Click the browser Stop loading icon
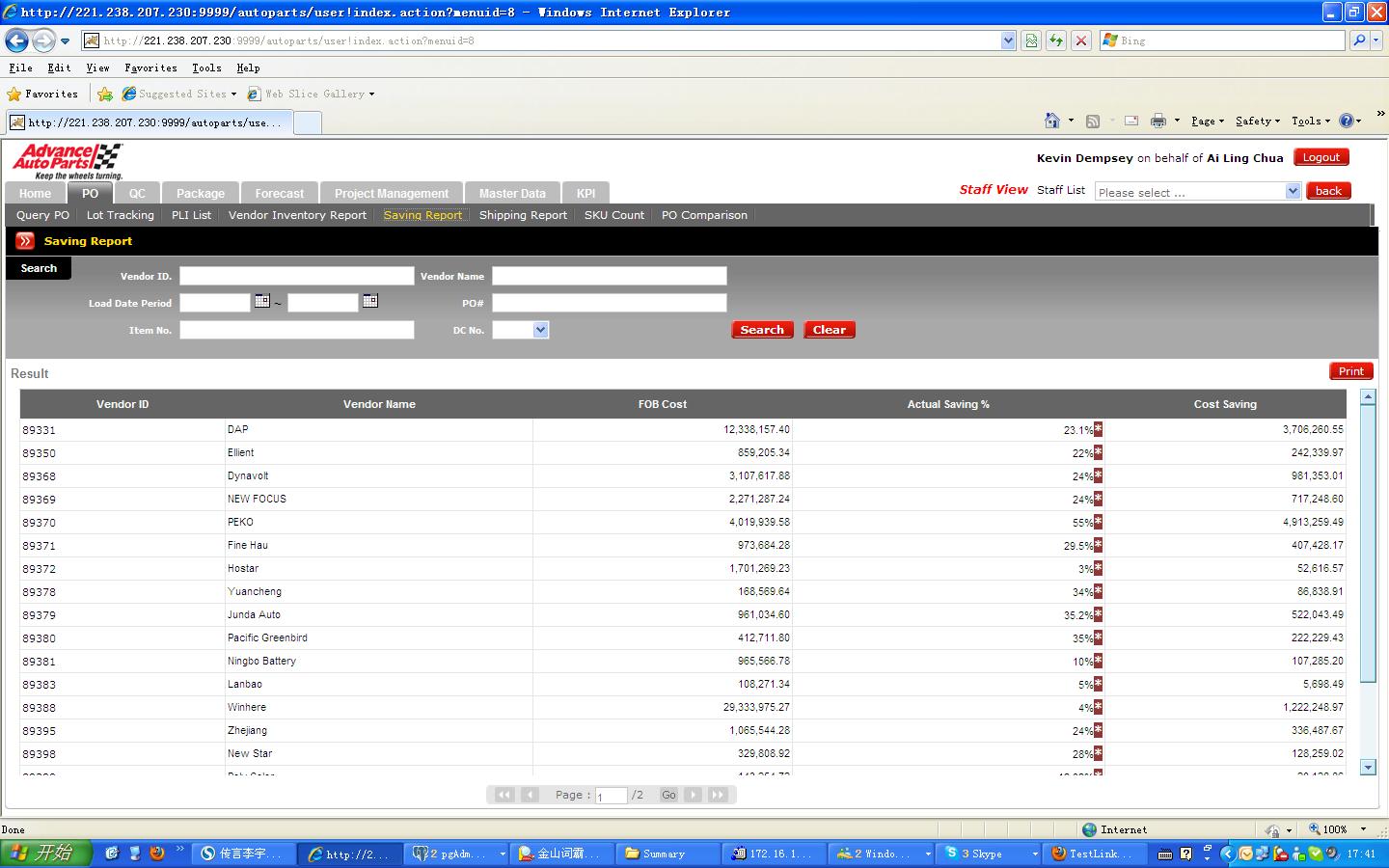This screenshot has width=1389, height=868. [x=1081, y=41]
